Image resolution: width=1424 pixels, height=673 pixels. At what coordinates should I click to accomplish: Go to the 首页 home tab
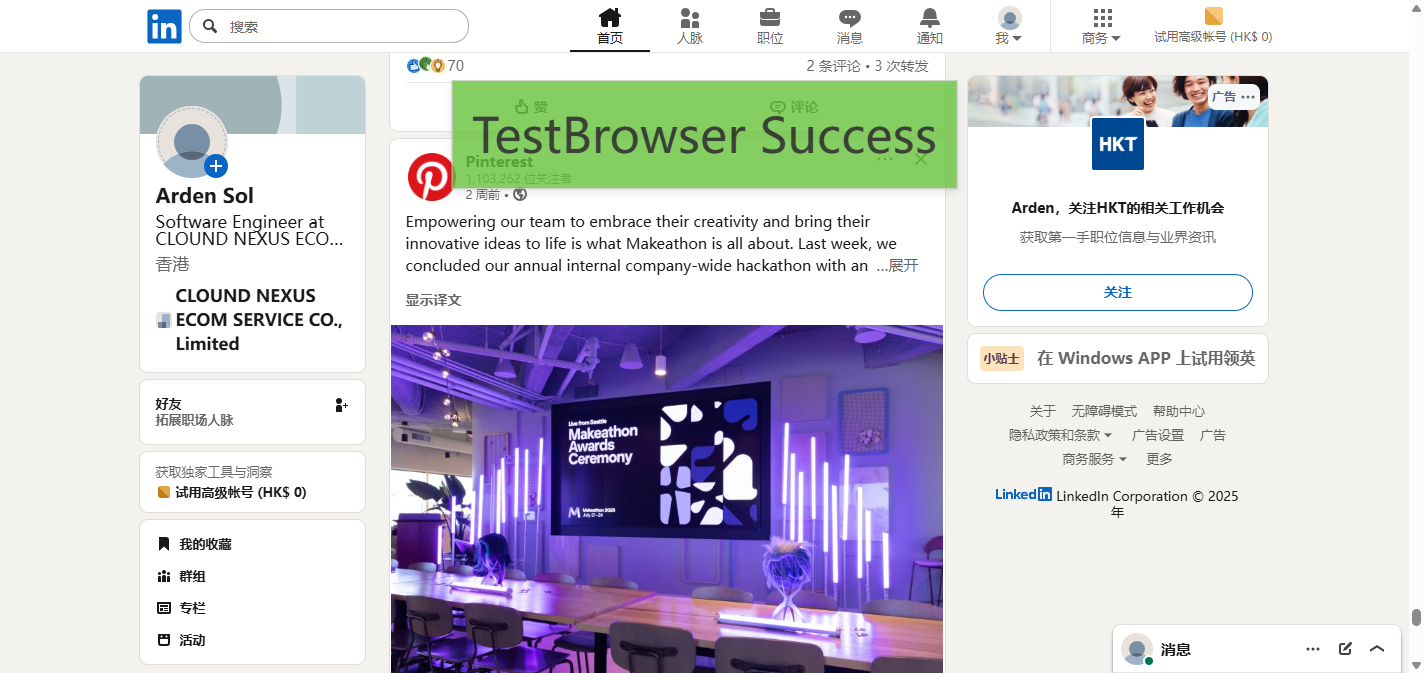[x=609, y=26]
